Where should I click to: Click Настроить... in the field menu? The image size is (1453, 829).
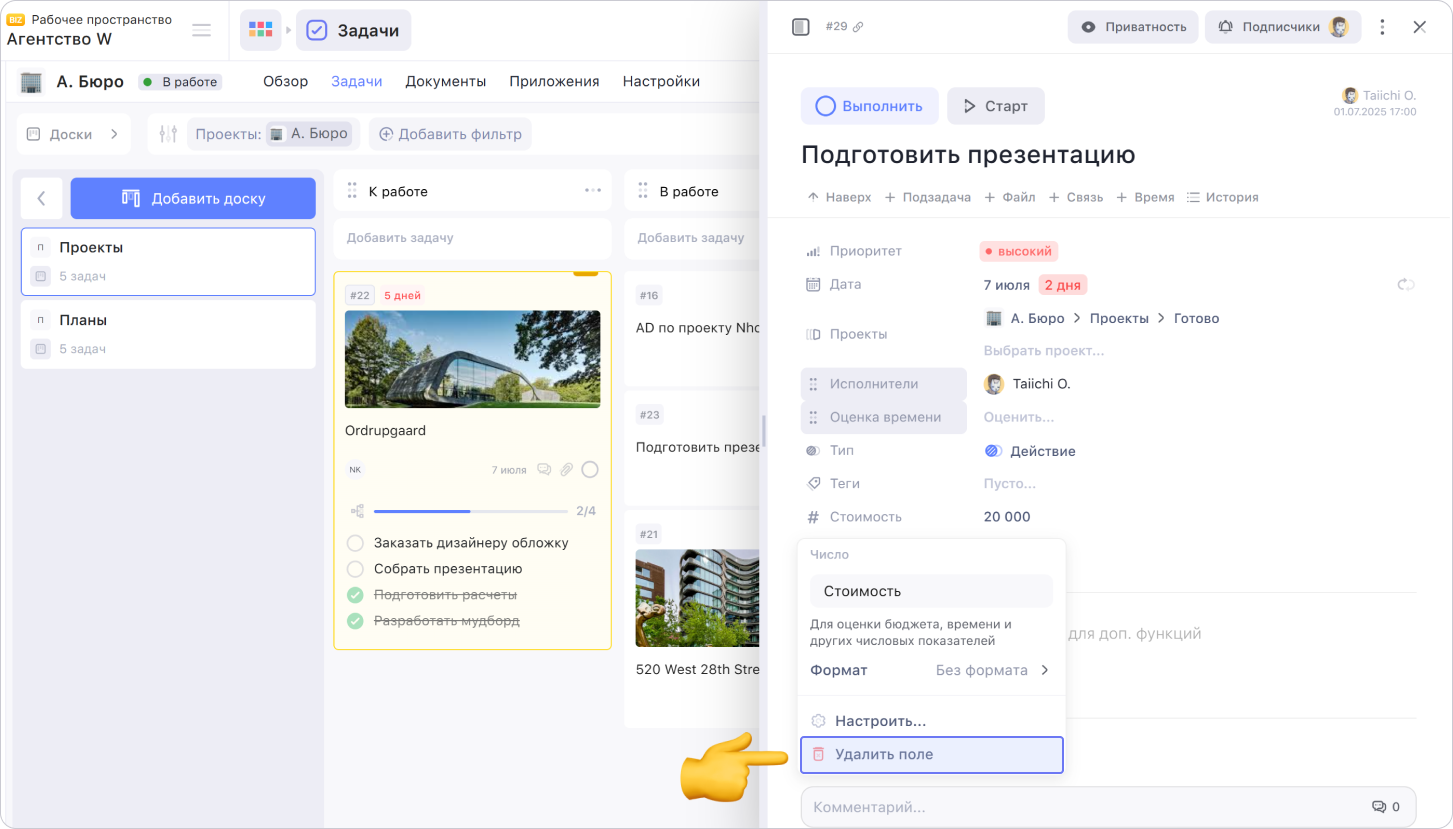(931, 721)
